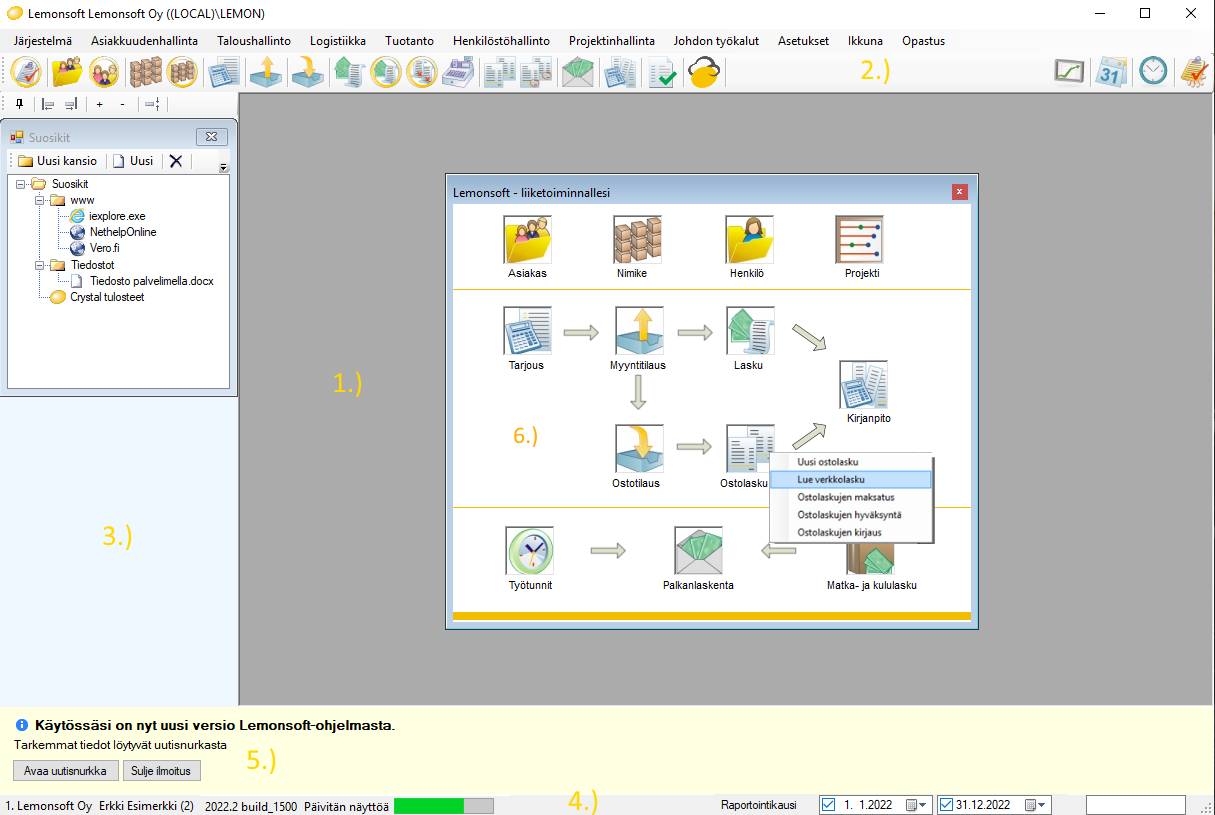Click the delete X button in Suosikit toolbar
The height and width of the screenshot is (815, 1215).
pos(176,160)
